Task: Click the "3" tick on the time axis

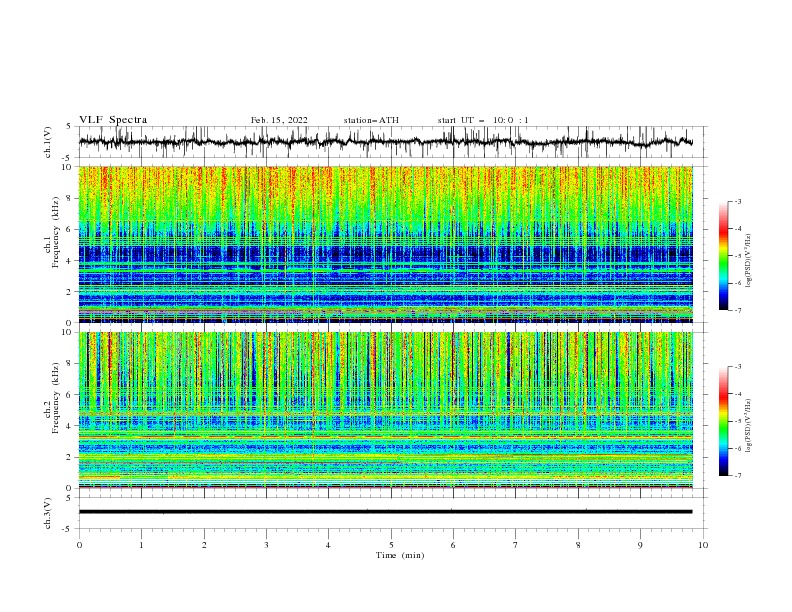Action: [266, 545]
